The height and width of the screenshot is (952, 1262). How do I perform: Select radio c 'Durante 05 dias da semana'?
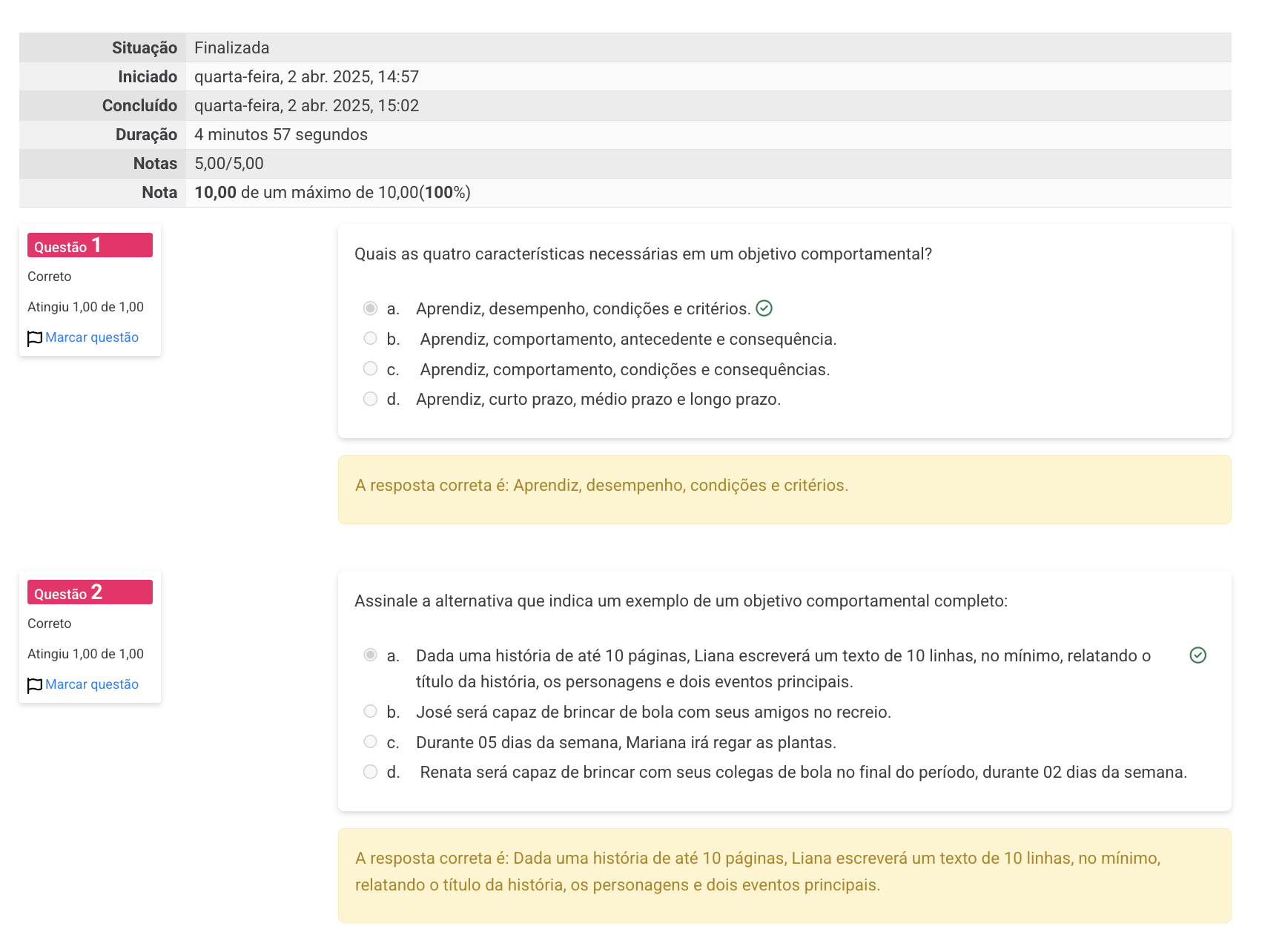coord(371,742)
